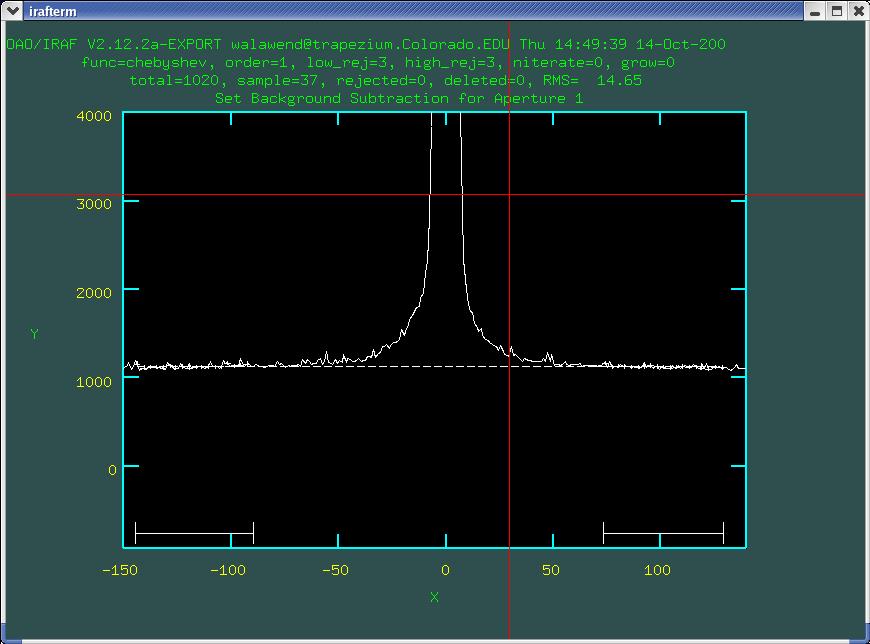Click the 'RMS= 14.65' value
The width and height of the screenshot is (870, 644).
pyautogui.click(x=592, y=80)
